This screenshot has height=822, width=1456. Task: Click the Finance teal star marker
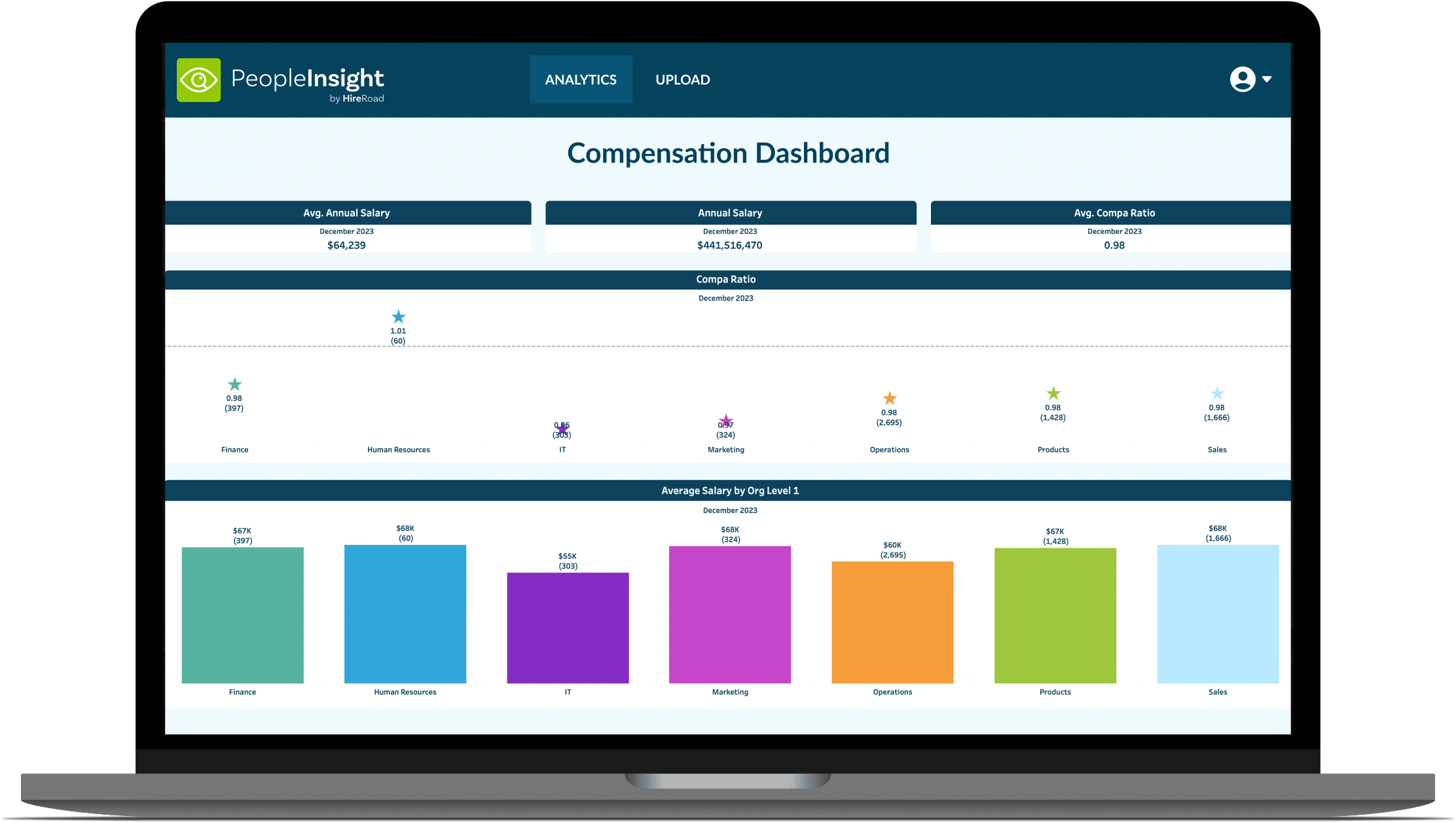click(x=234, y=384)
